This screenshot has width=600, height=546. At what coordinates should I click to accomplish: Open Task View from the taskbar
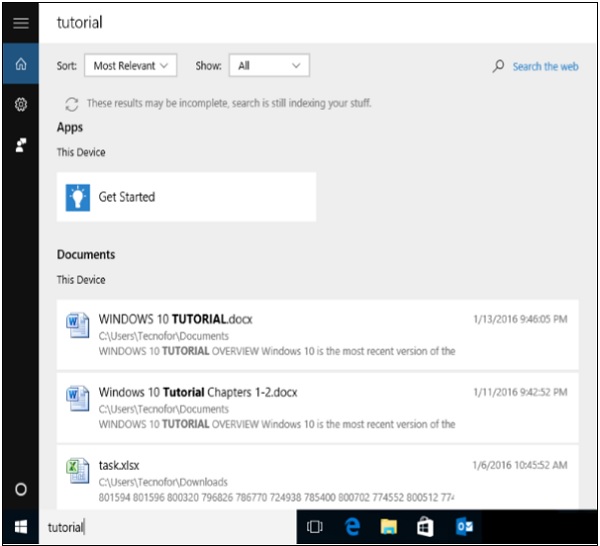click(x=315, y=526)
